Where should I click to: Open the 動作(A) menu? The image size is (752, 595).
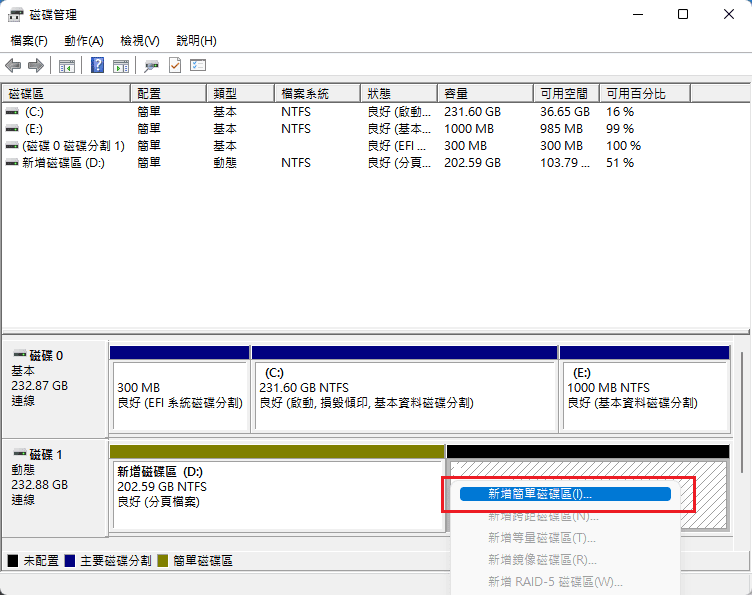[84, 41]
